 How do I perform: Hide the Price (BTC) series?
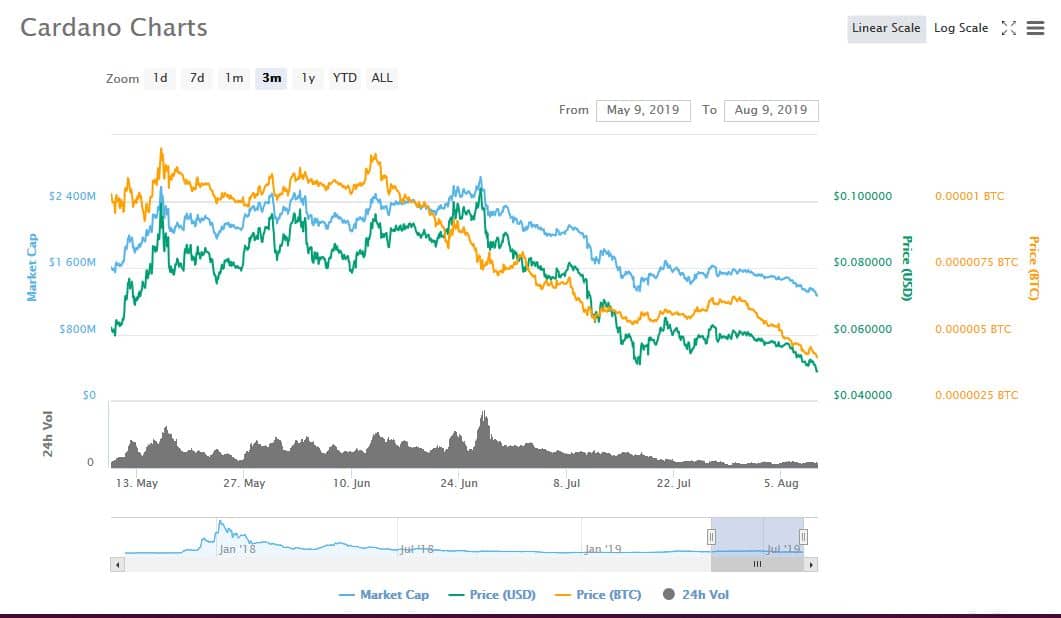click(597, 595)
